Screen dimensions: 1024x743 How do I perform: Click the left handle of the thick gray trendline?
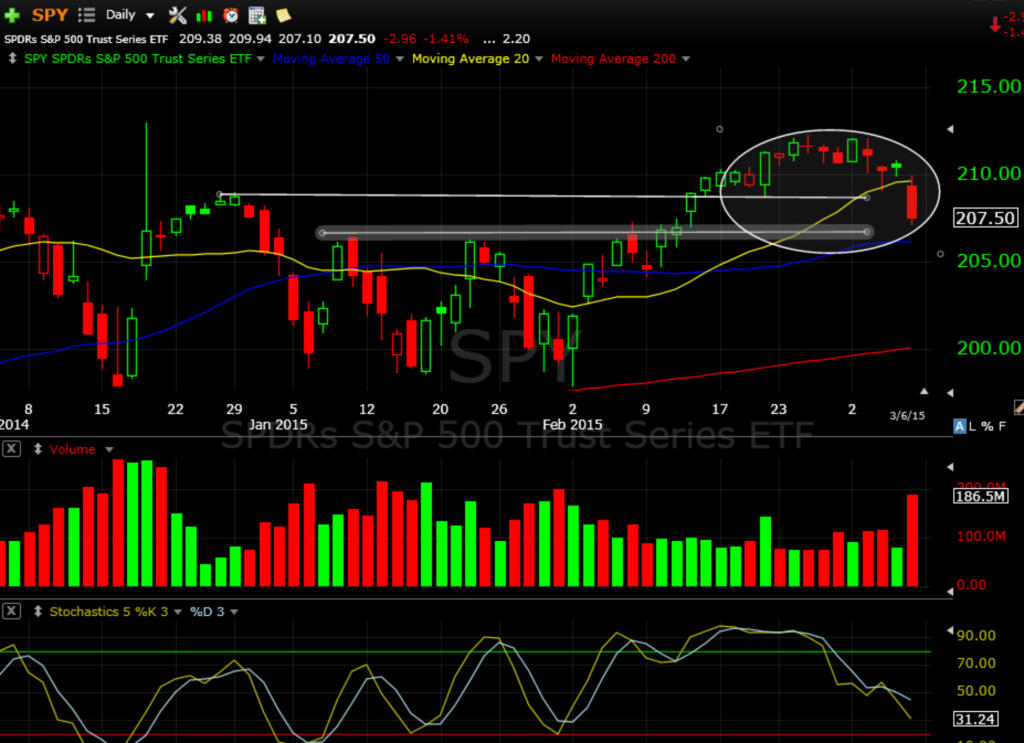point(323,232)
